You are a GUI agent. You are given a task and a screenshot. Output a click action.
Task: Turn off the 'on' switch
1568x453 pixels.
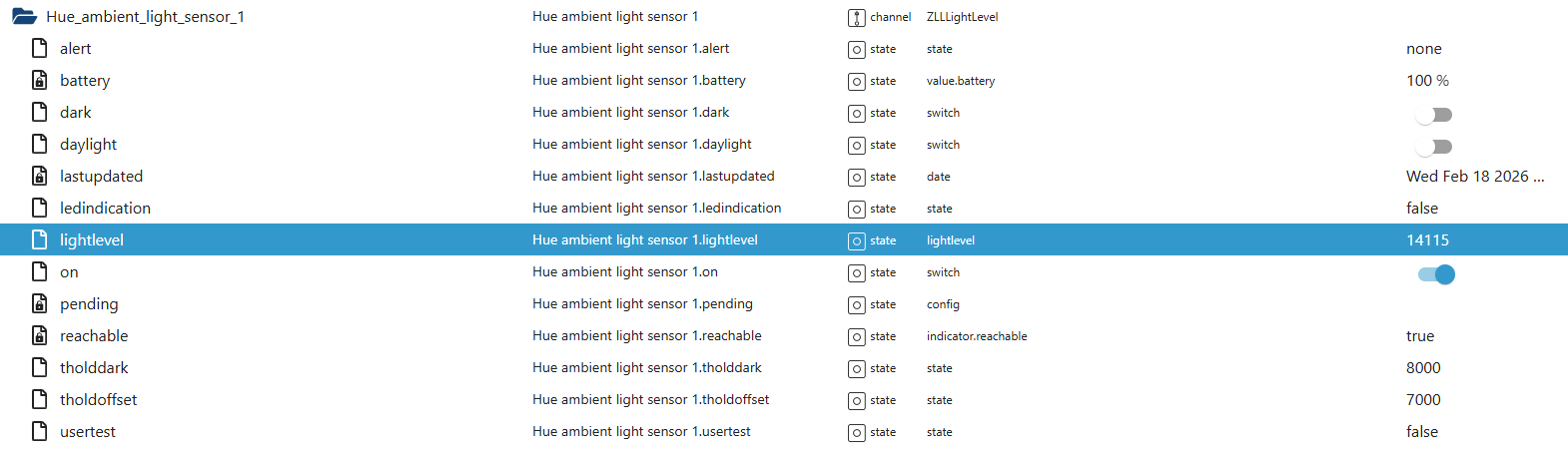coord(1436,274)
